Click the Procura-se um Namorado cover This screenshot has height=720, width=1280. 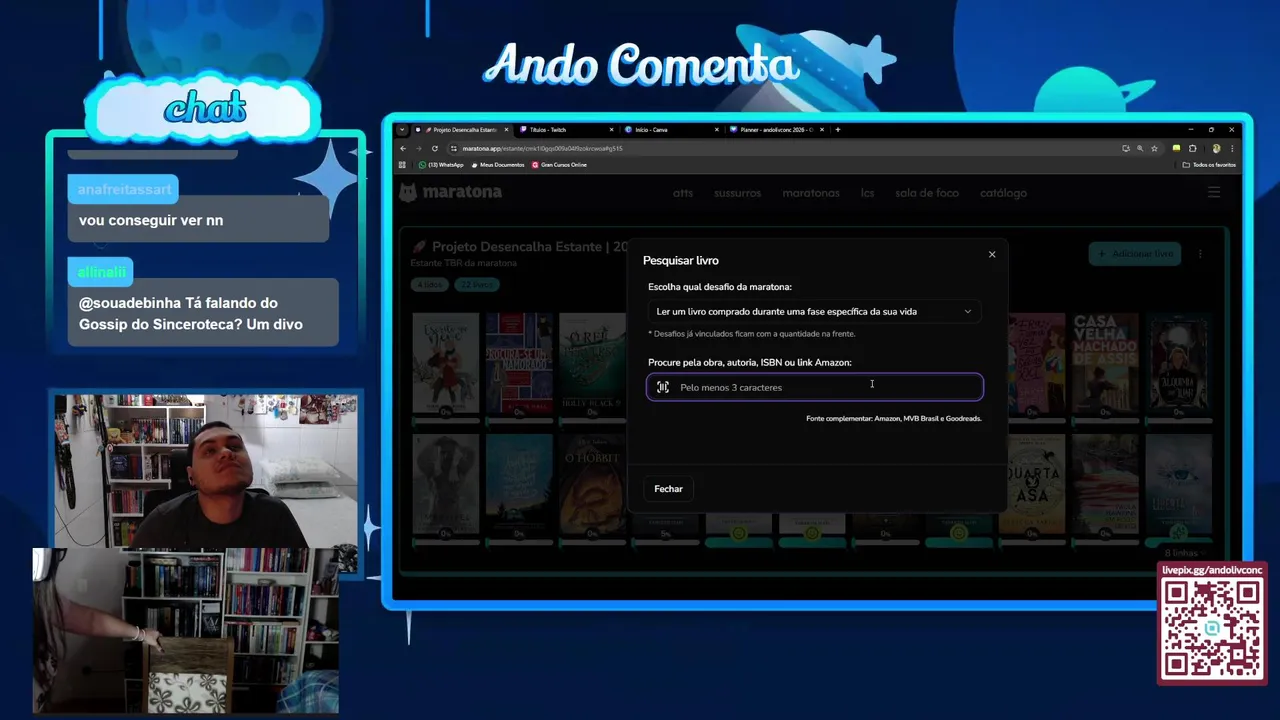(519, 362)
